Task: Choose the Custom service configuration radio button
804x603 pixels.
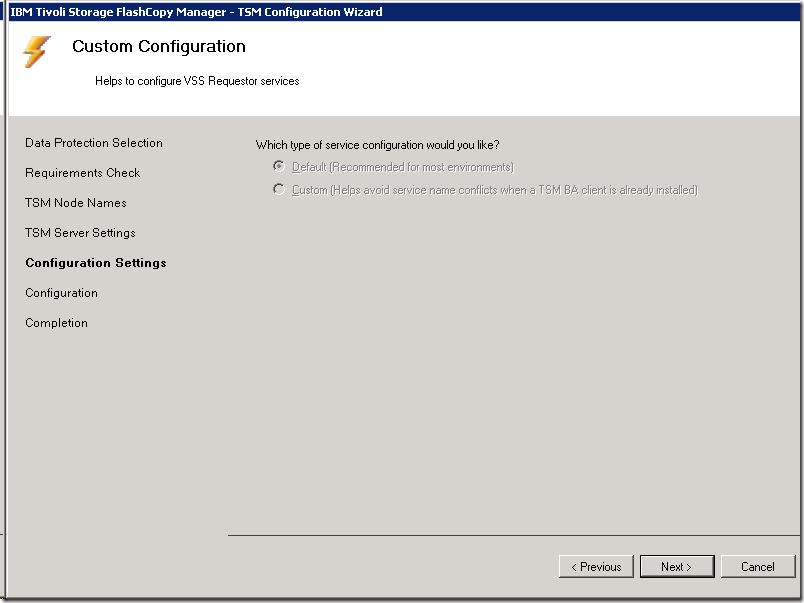Action: 279,190
